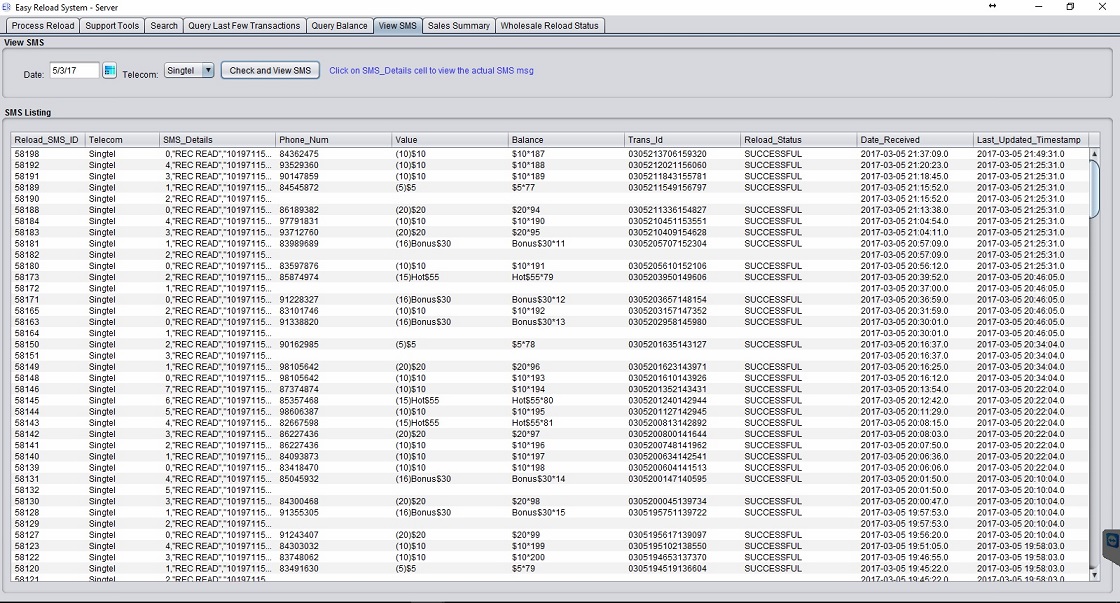Click the Easy Reload System app icon
Image resolution: width=1120 pixels, height=603 pixels.
click(6, 7)
